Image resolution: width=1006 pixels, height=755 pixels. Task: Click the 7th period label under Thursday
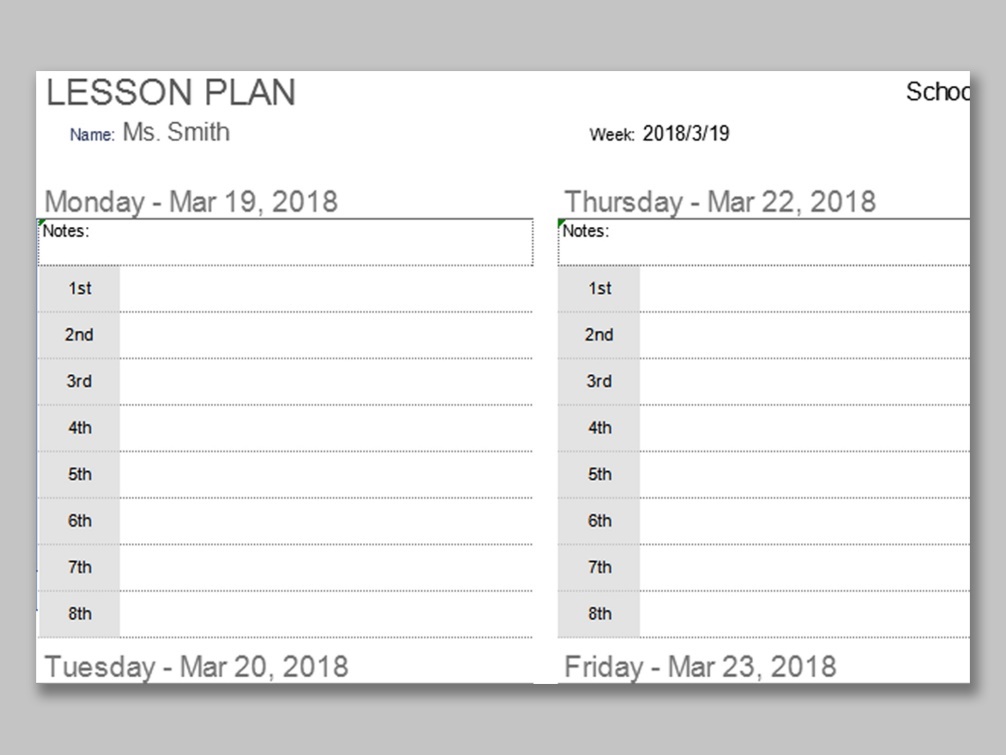coord(599,567)
